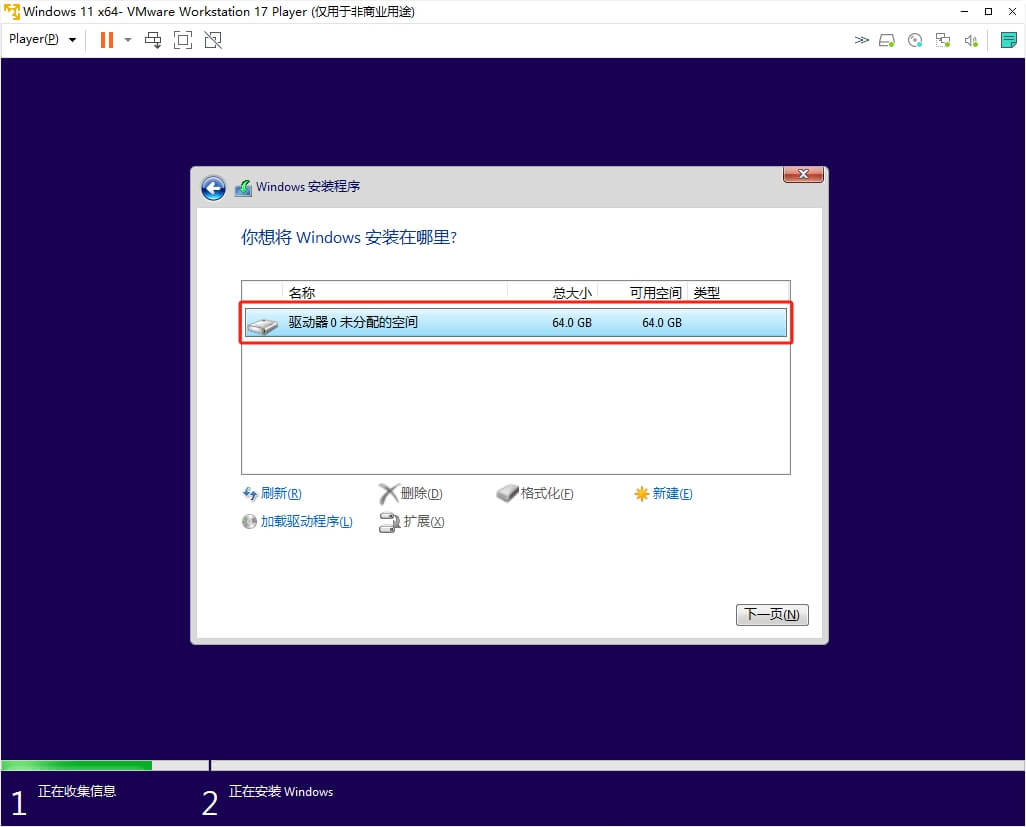Send Ctrl+Alt+Del to the VM

coord(153,40)
